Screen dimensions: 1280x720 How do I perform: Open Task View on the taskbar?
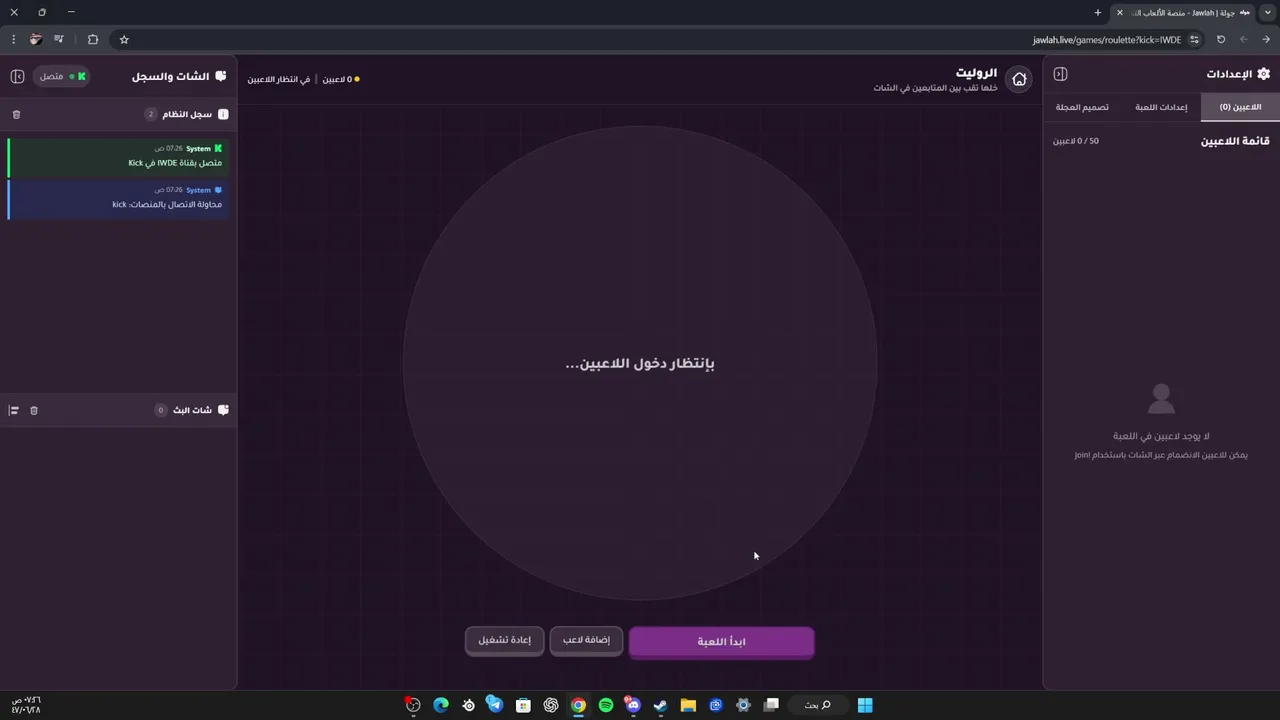click(x=771, y=705)
